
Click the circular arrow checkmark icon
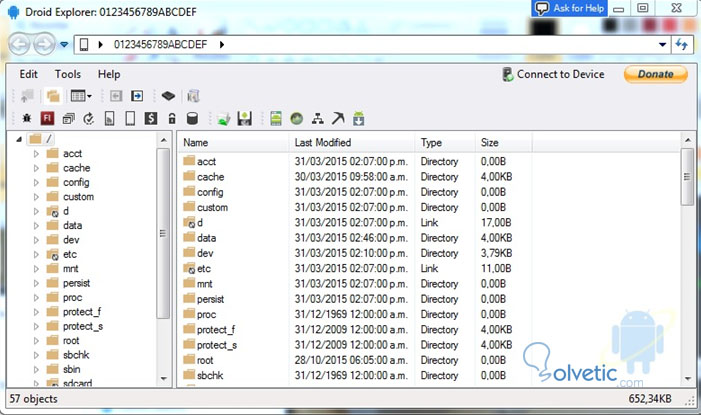click(89, 119)
